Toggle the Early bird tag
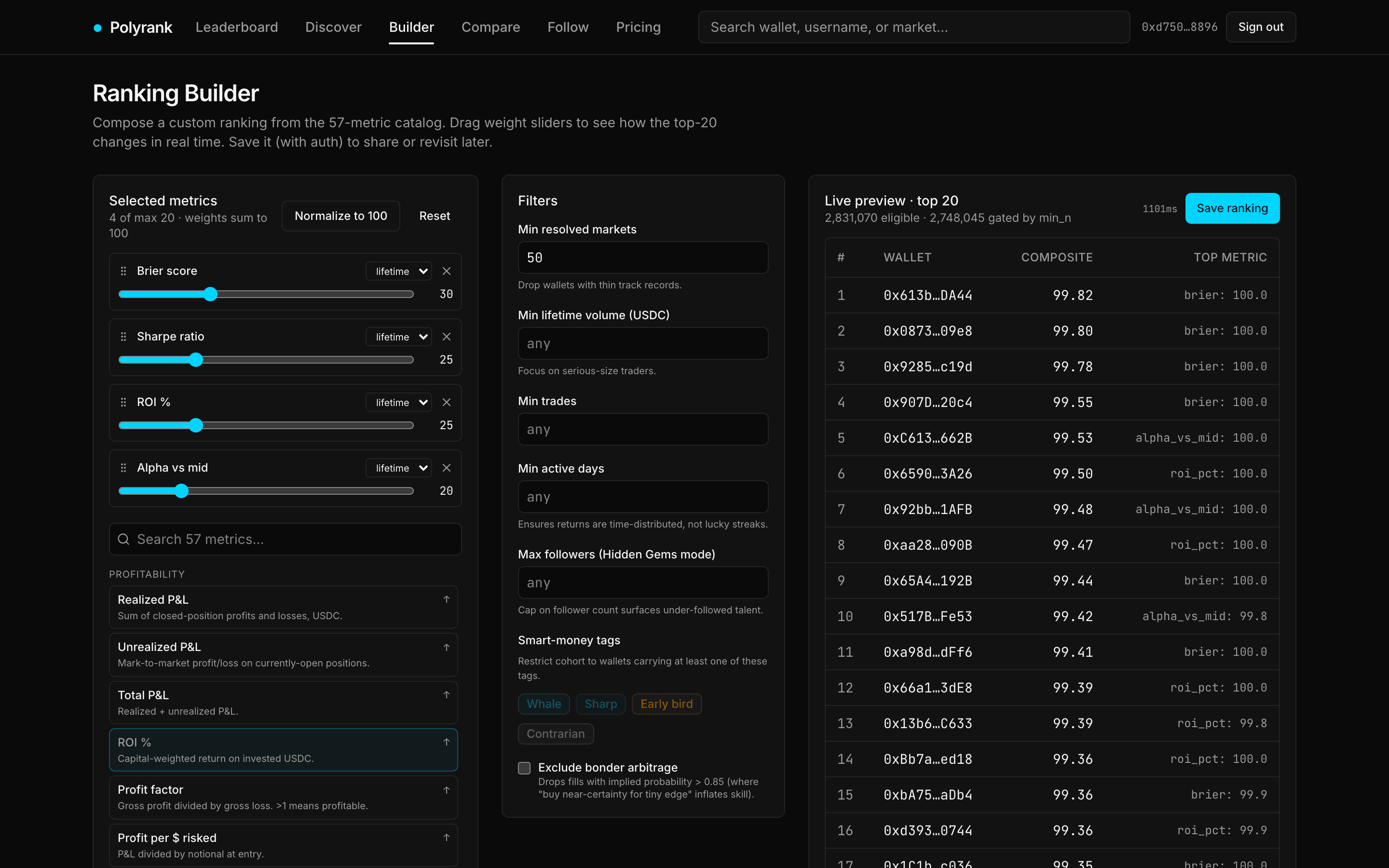This screenshot has width=1389, height=868. click(667, 704)
